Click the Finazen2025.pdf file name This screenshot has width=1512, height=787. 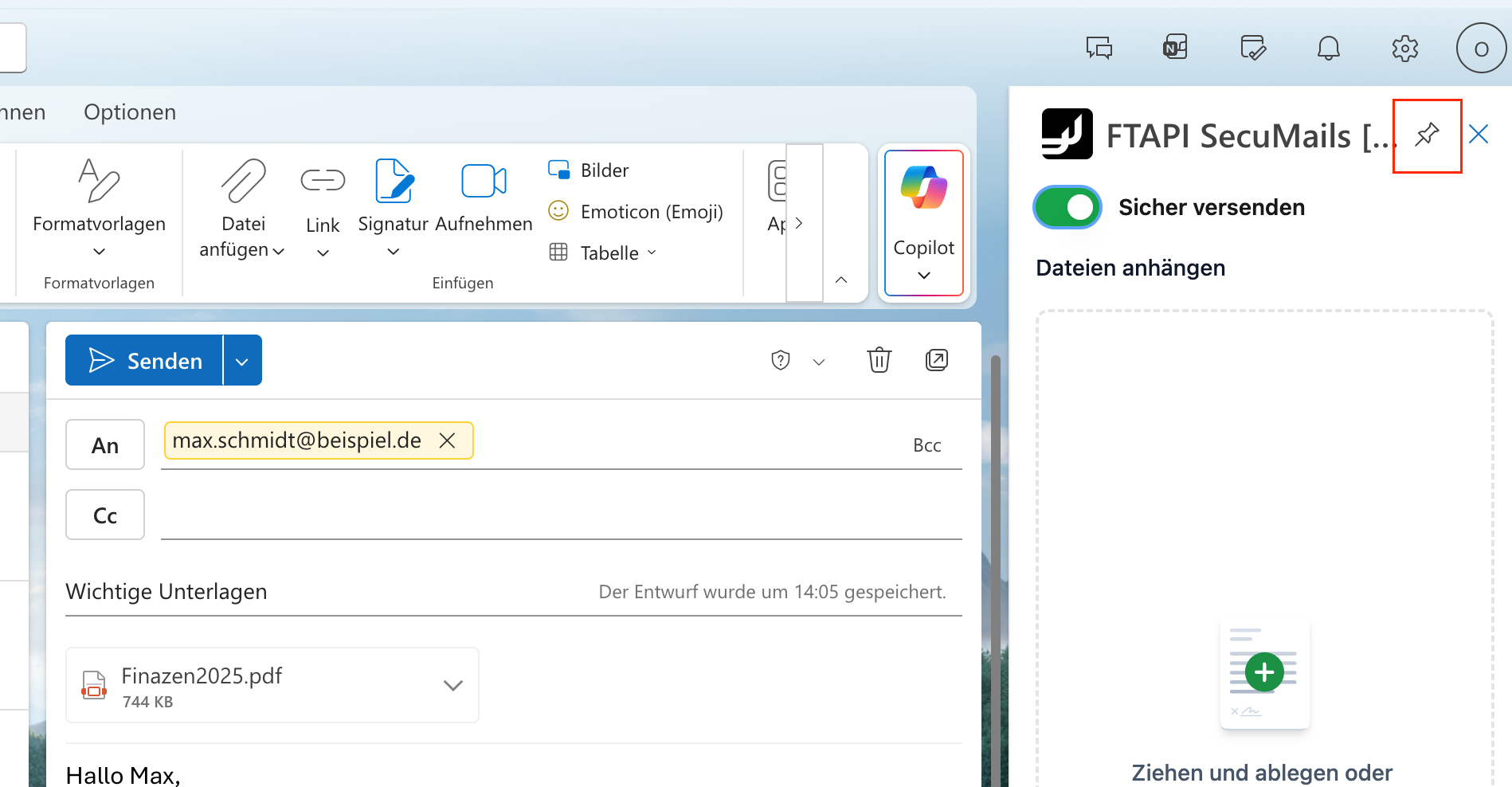202,675
